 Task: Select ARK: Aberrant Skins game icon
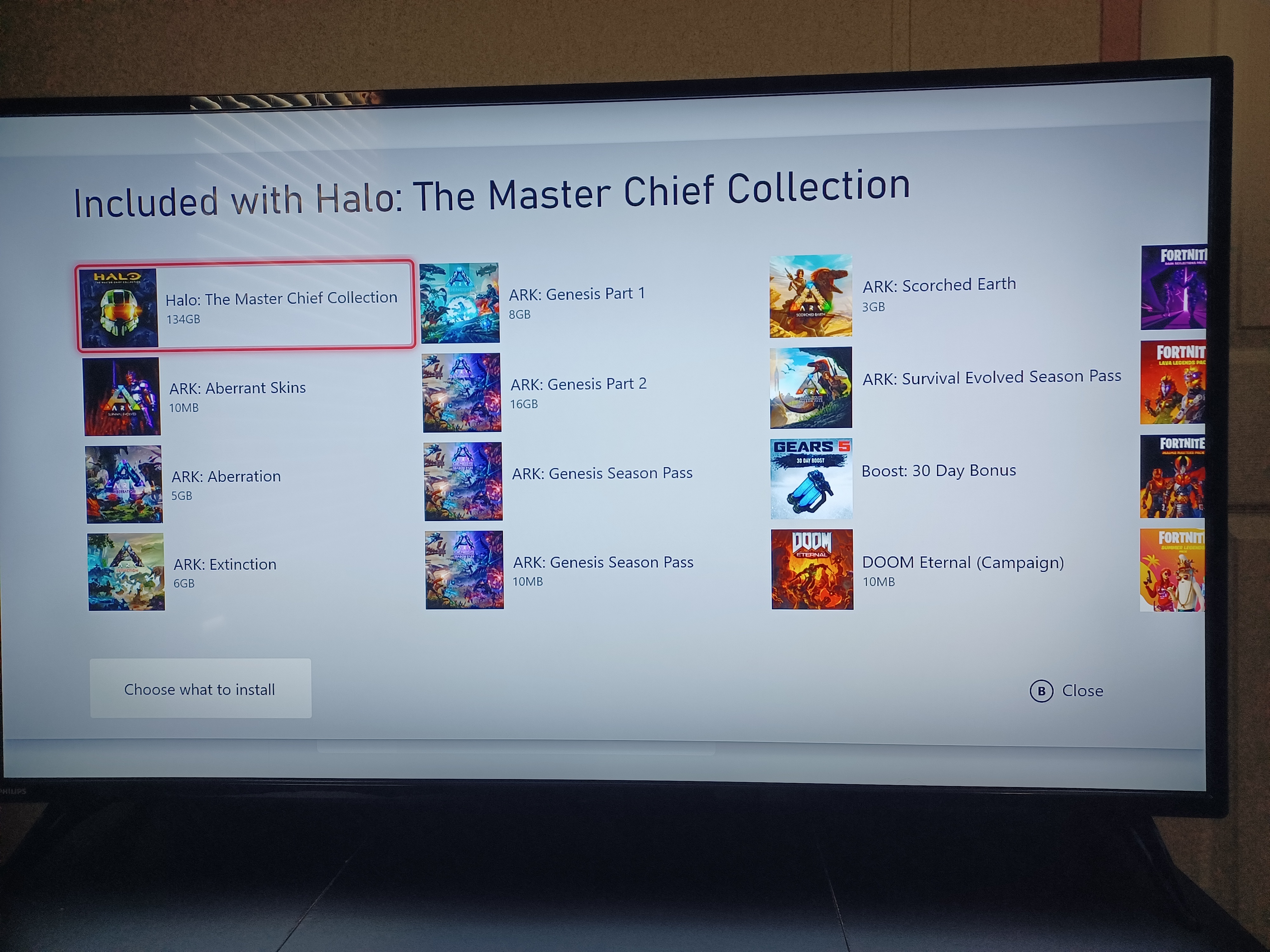(122, 393)
